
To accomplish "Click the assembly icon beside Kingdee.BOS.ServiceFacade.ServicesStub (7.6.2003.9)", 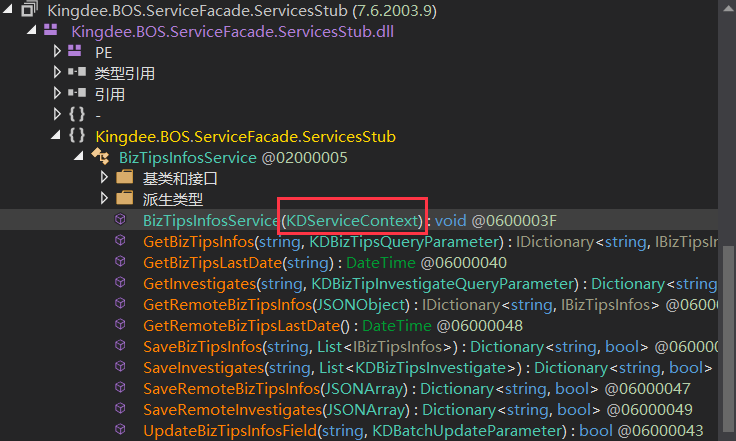I will click(29, 9).
